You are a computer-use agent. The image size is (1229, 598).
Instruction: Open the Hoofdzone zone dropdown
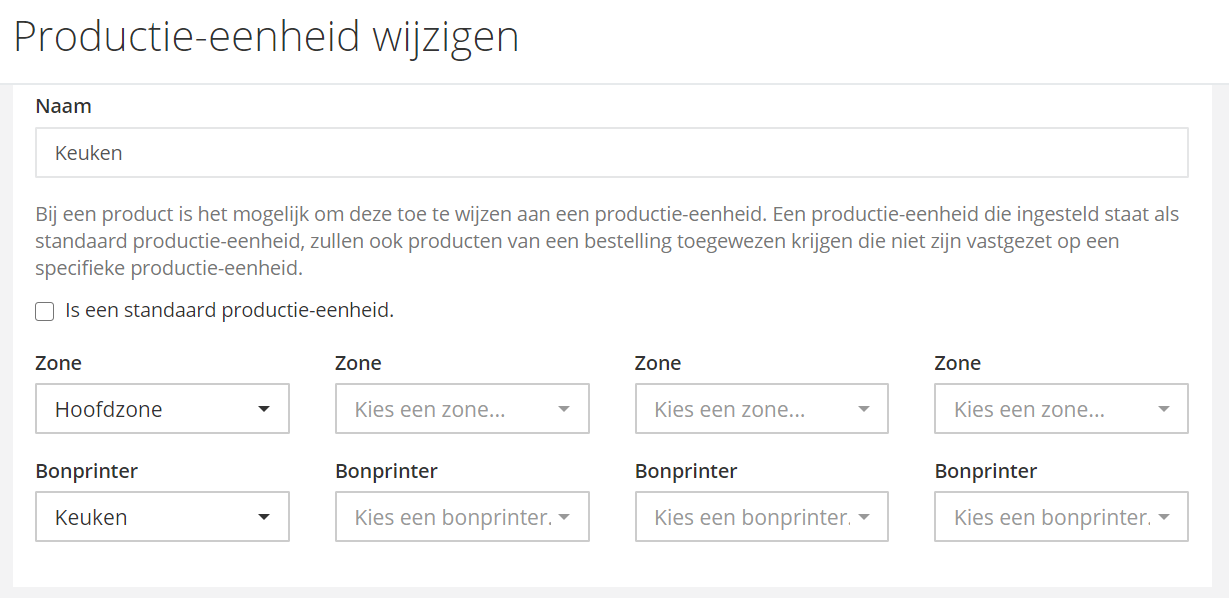point(162,409)
